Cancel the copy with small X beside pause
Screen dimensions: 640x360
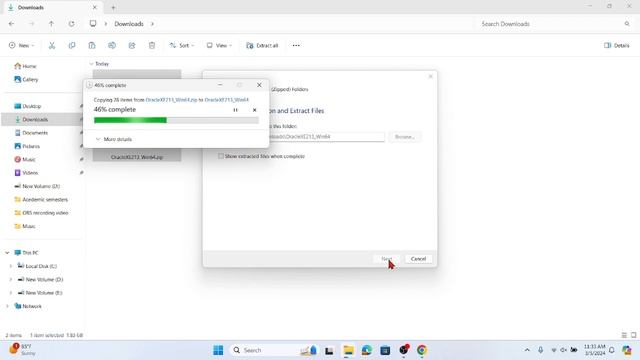pos(254,110)
